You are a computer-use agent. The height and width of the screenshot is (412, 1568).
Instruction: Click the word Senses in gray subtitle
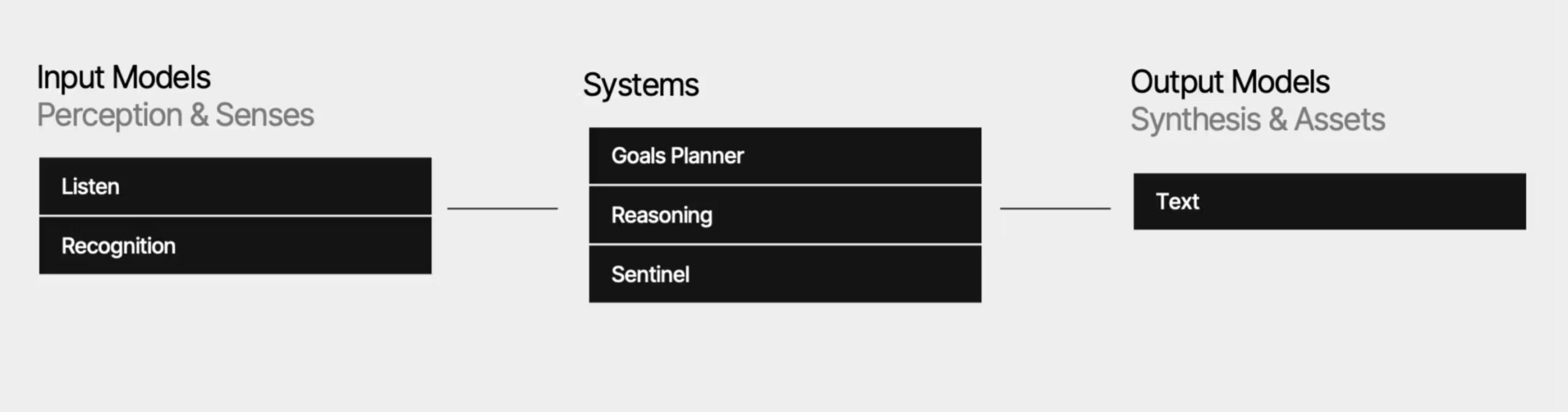pos(265,115)
